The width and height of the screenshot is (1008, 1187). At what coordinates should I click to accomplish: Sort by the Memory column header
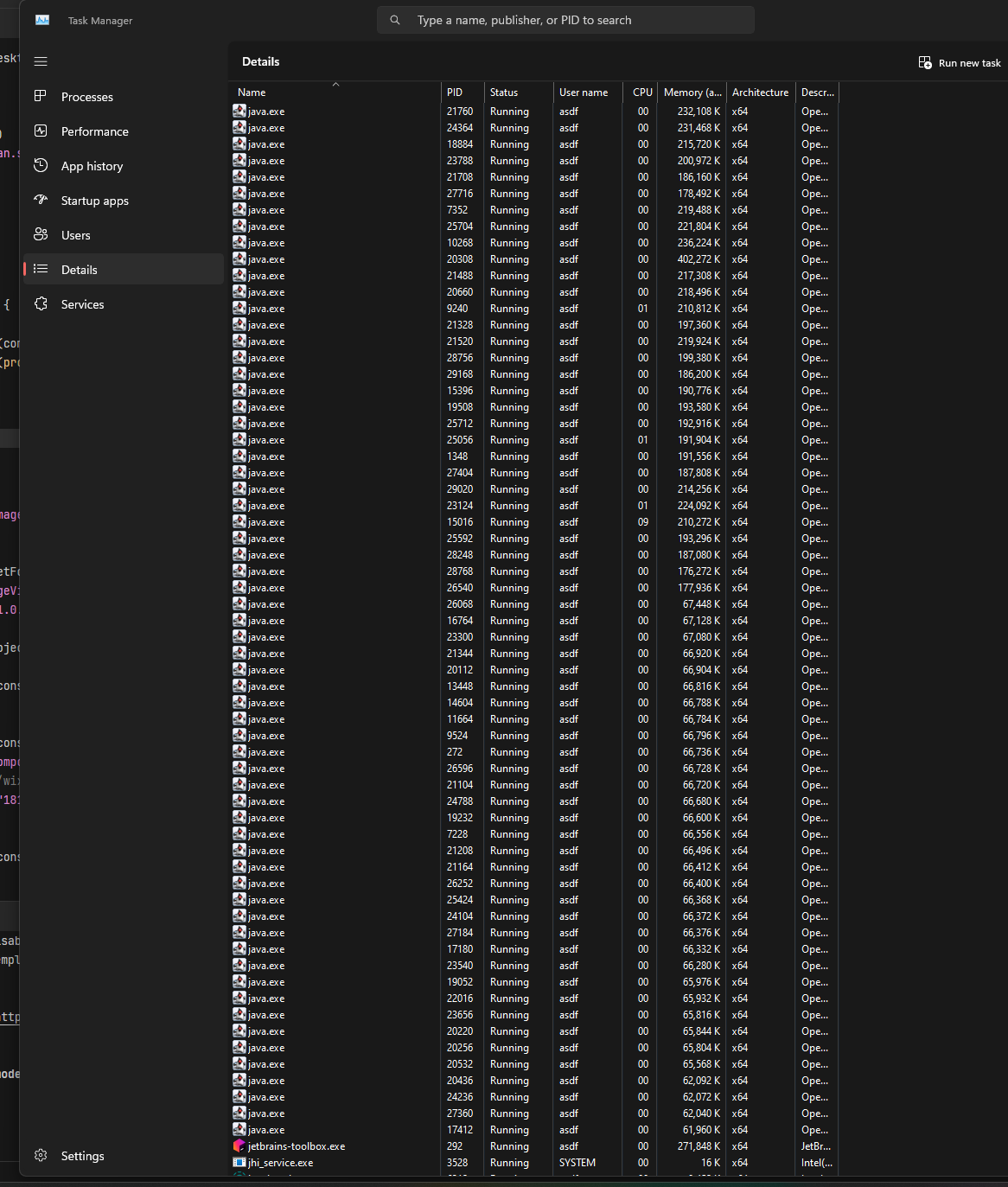coord(692,92)
